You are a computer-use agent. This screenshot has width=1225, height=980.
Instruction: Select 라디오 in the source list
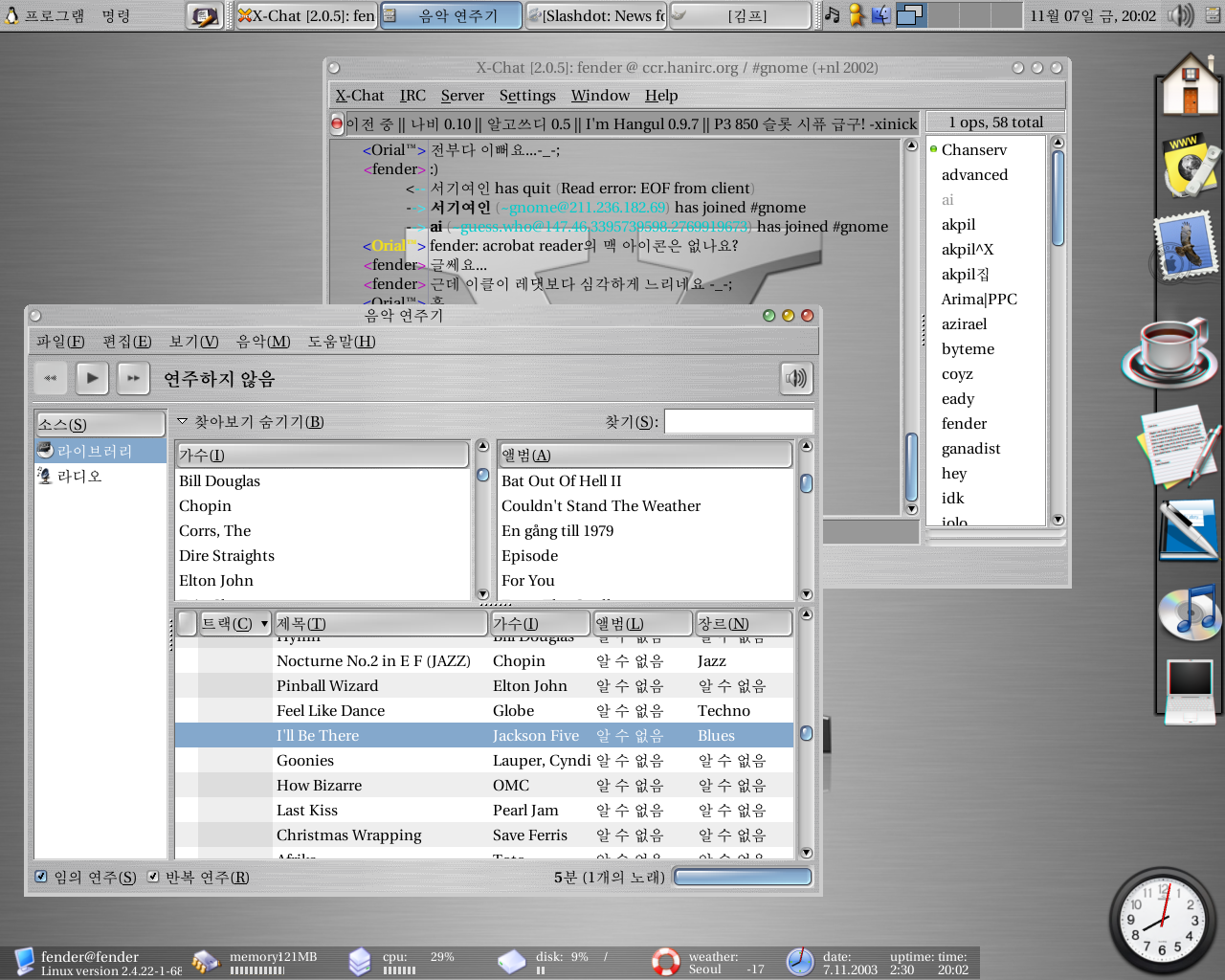click(79, 476)
